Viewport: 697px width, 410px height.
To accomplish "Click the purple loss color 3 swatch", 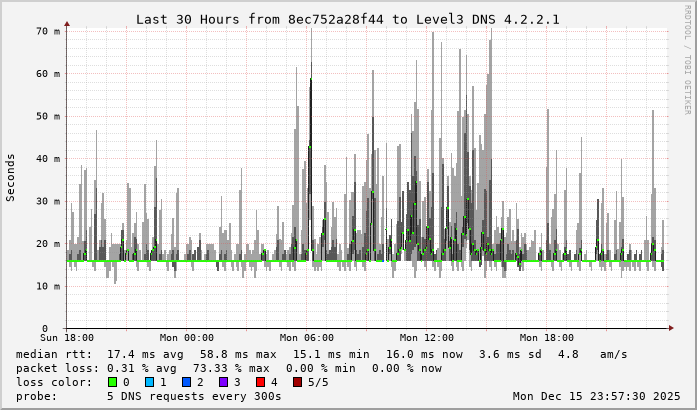I will click(222, 382).
